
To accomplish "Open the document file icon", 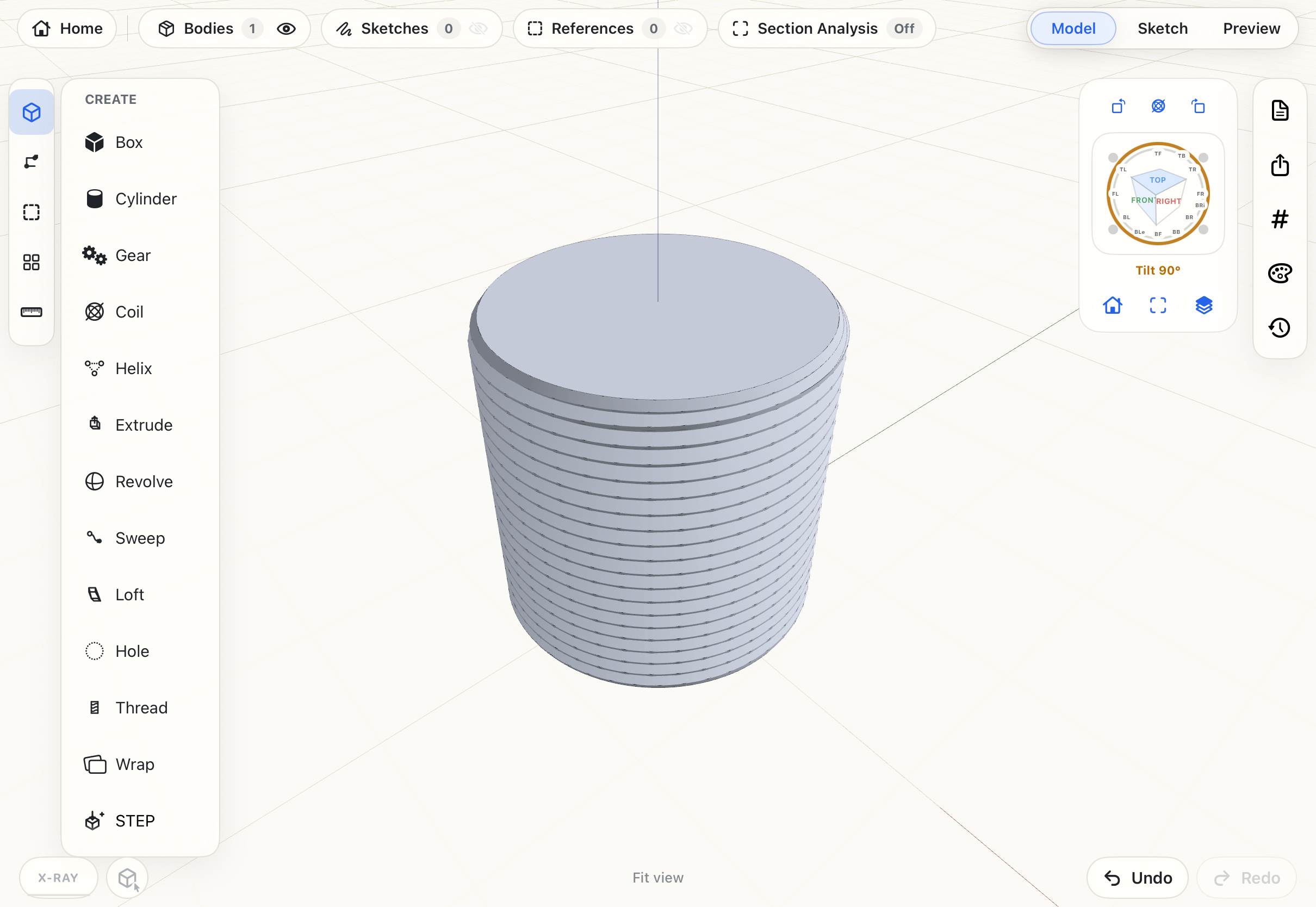I will [1280, 110].
